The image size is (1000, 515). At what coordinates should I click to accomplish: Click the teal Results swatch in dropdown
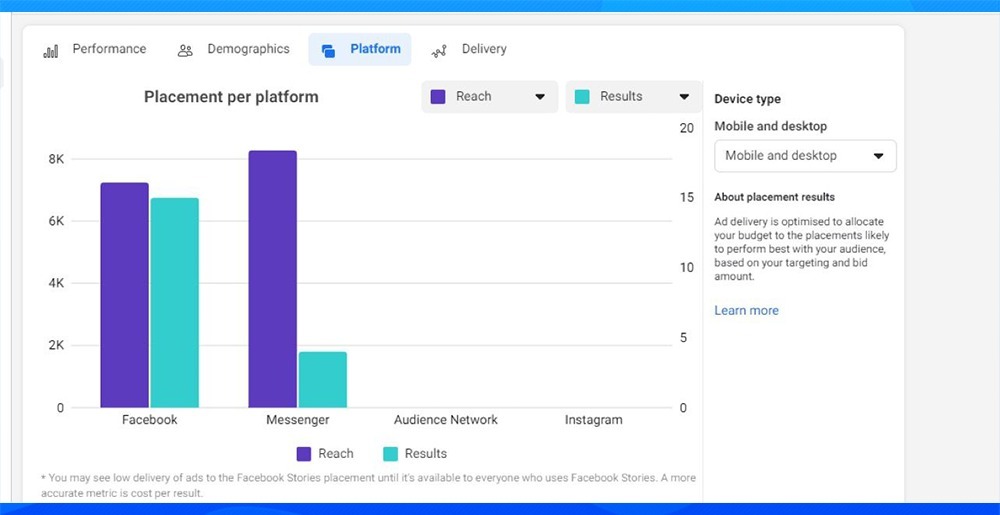[582, 97]
